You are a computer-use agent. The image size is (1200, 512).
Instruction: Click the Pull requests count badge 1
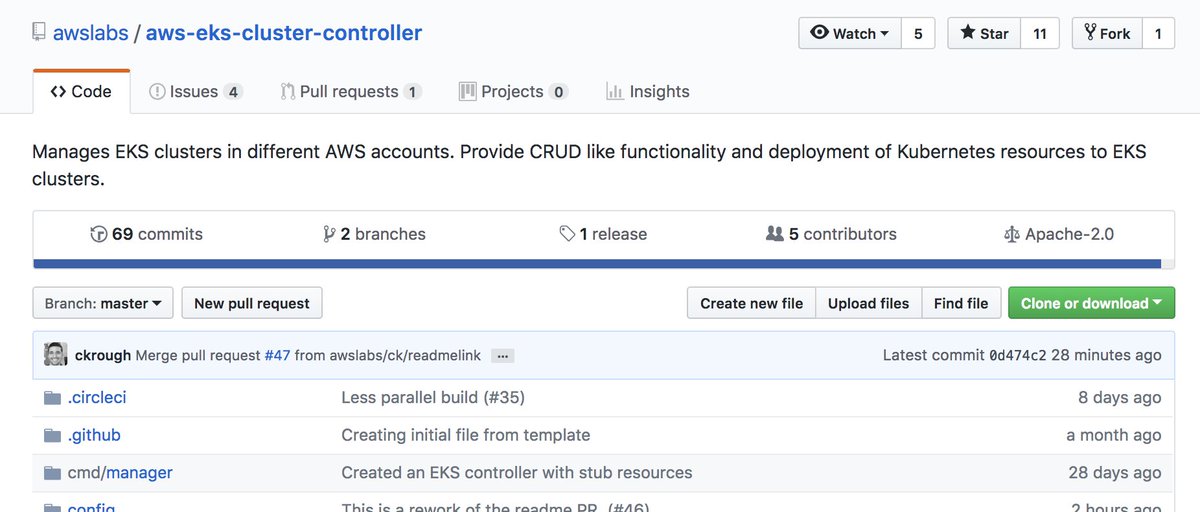coord(412,92)
